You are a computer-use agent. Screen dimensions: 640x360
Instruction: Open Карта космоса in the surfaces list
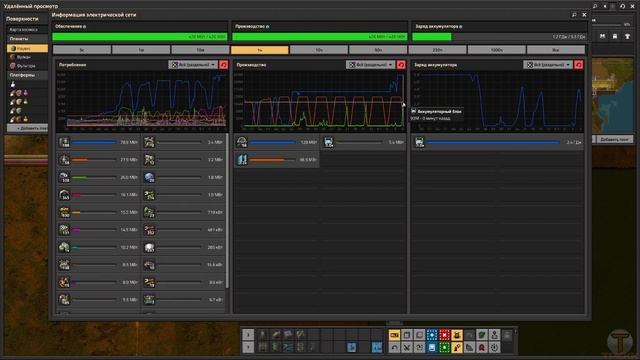tap(27, 29)
